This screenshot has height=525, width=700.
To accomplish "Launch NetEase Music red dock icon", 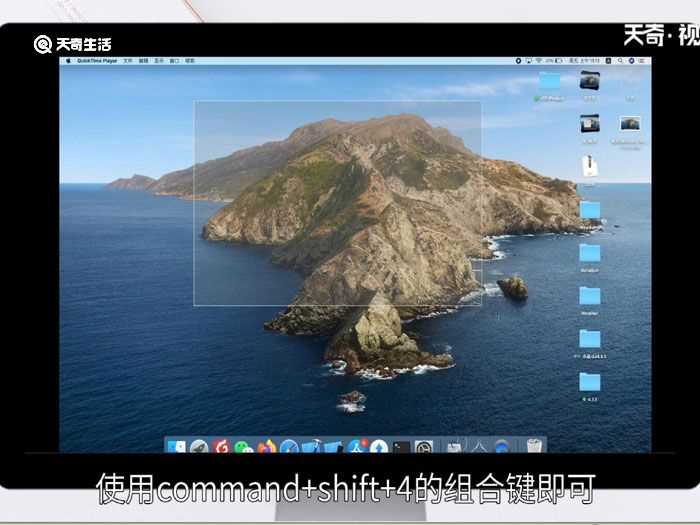I will [x=222, y=447].
